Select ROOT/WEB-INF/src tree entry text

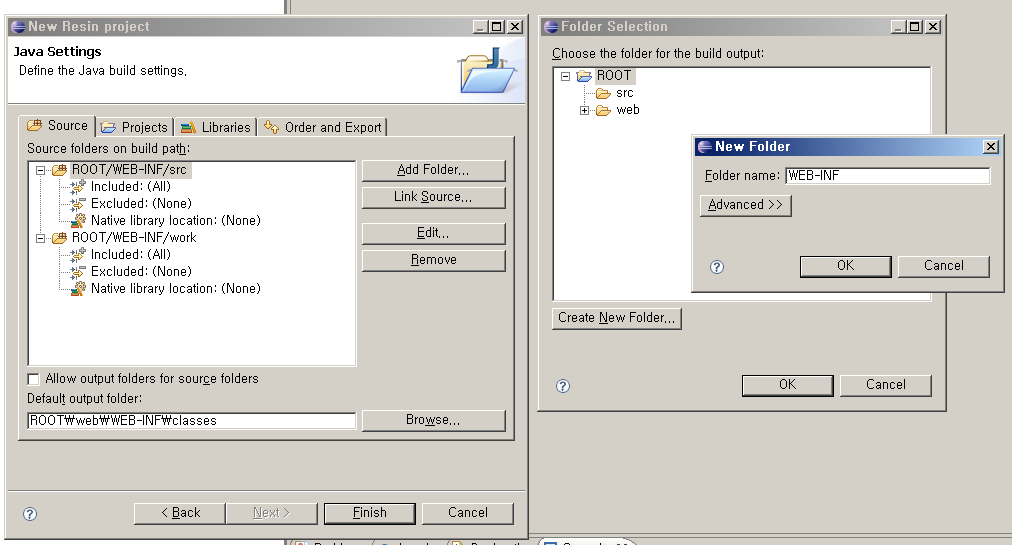click(129, 170)
